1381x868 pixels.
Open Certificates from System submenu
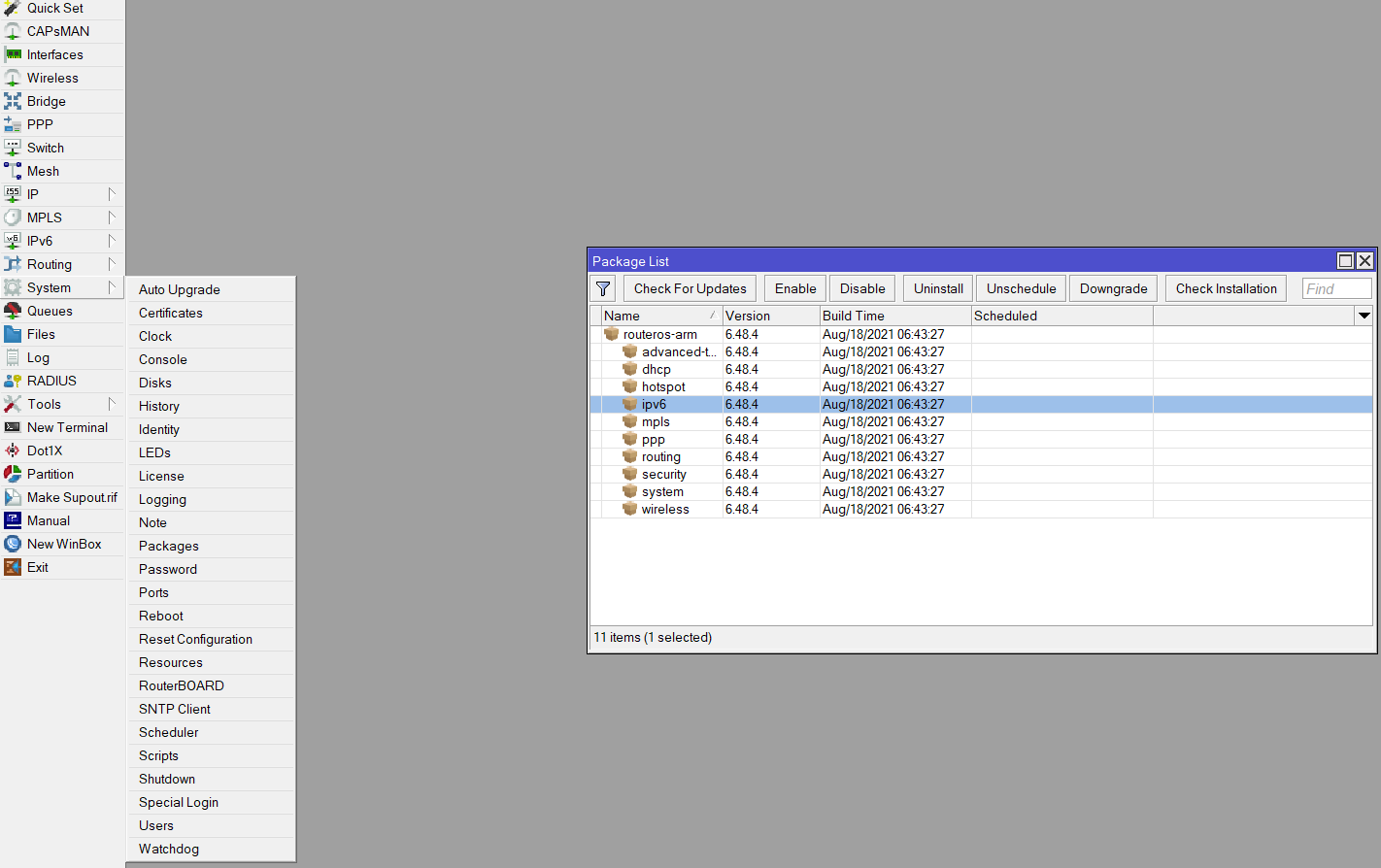point(211,313)
